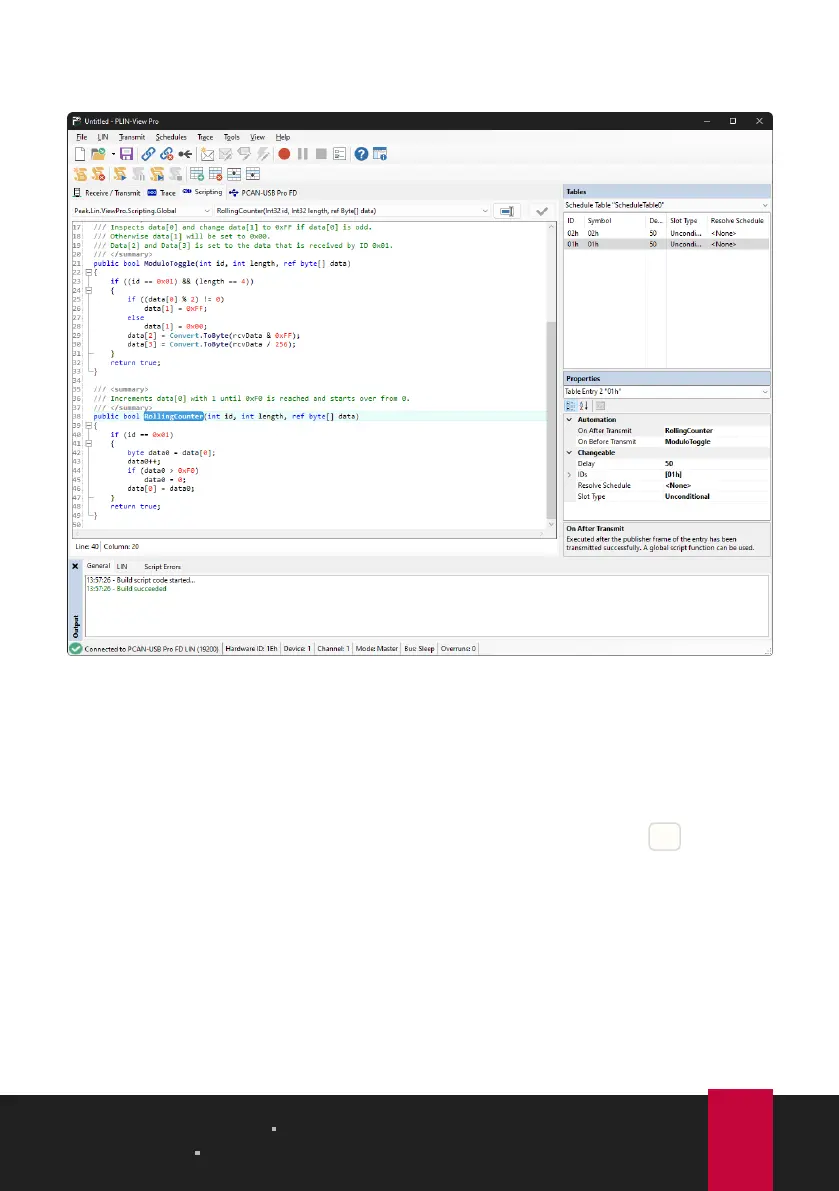The image size is (839, 1191).
Task: Collapse the code fold at ModuloToggle function
Action: pyautogui.click(x=89, y=272)
